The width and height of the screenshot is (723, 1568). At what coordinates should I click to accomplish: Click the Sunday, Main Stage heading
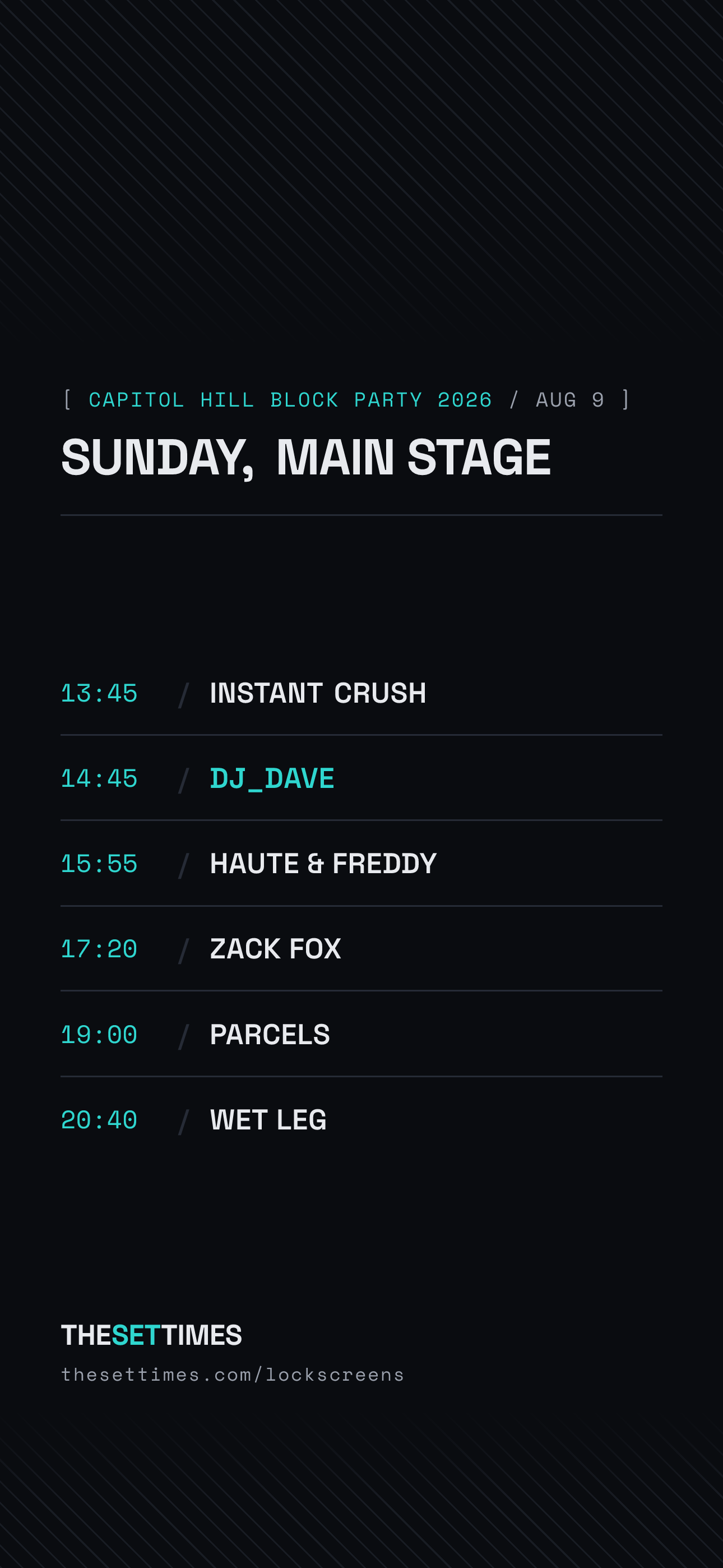tap(306, 457)
